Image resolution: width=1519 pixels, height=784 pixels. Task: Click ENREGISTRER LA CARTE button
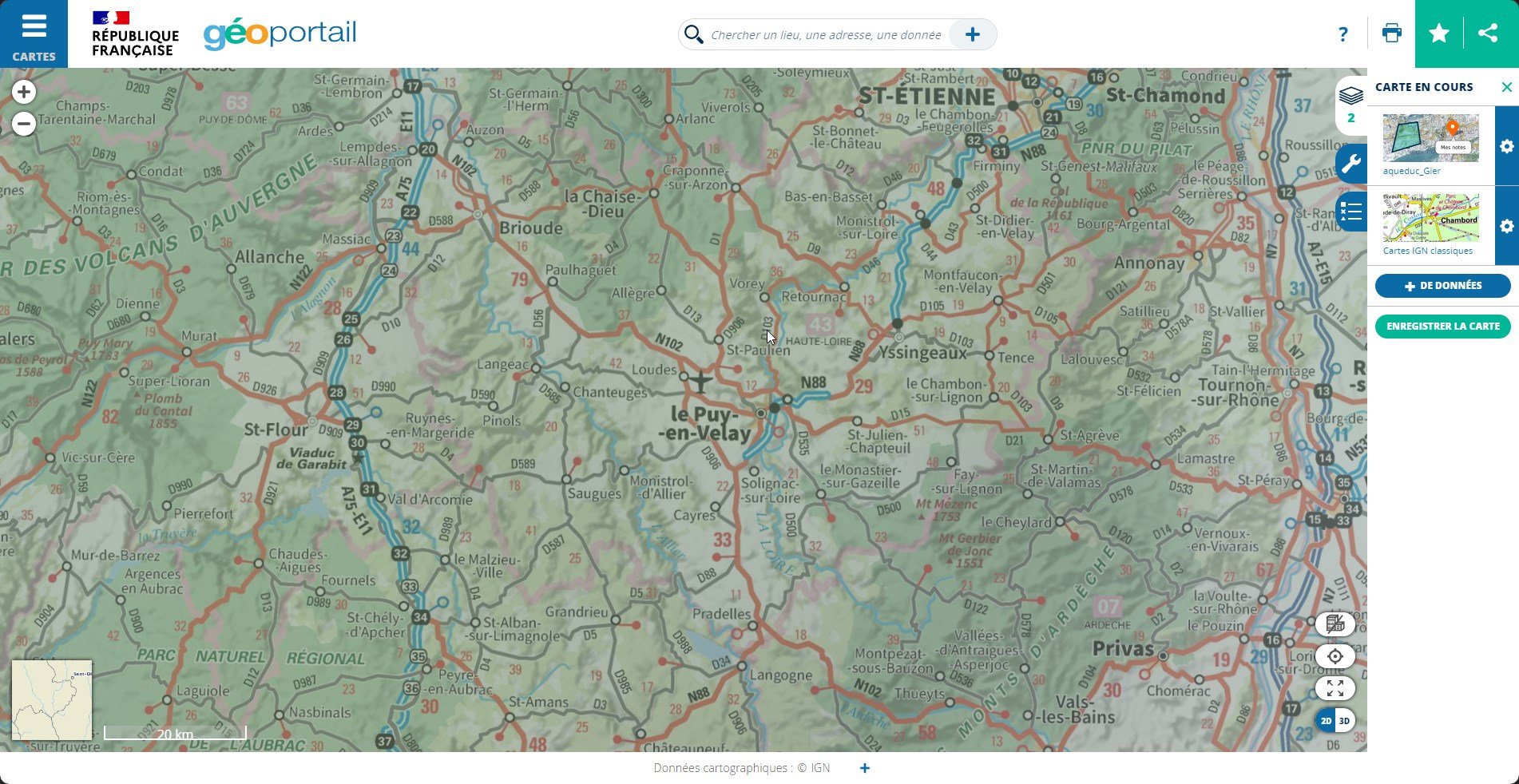[1442, 327]
